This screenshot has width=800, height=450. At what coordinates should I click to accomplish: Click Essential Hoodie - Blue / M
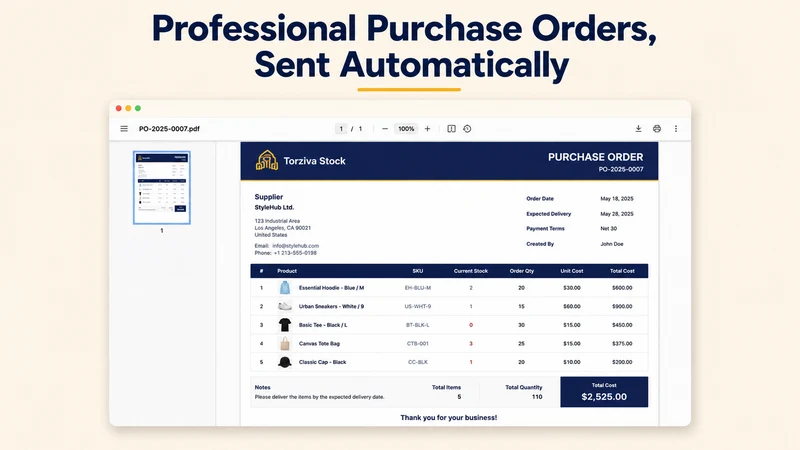pyautogui.click(x=331, y=288)
